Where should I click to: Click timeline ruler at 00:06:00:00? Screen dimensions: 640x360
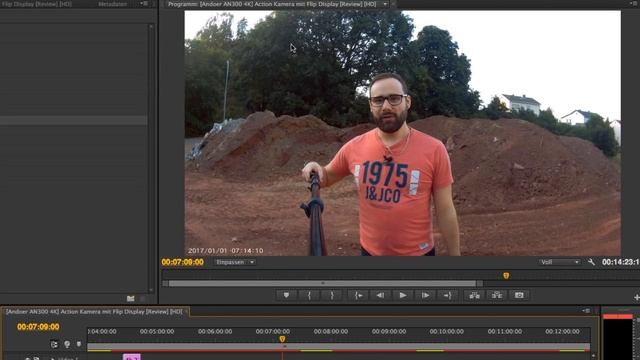(215, 331)
